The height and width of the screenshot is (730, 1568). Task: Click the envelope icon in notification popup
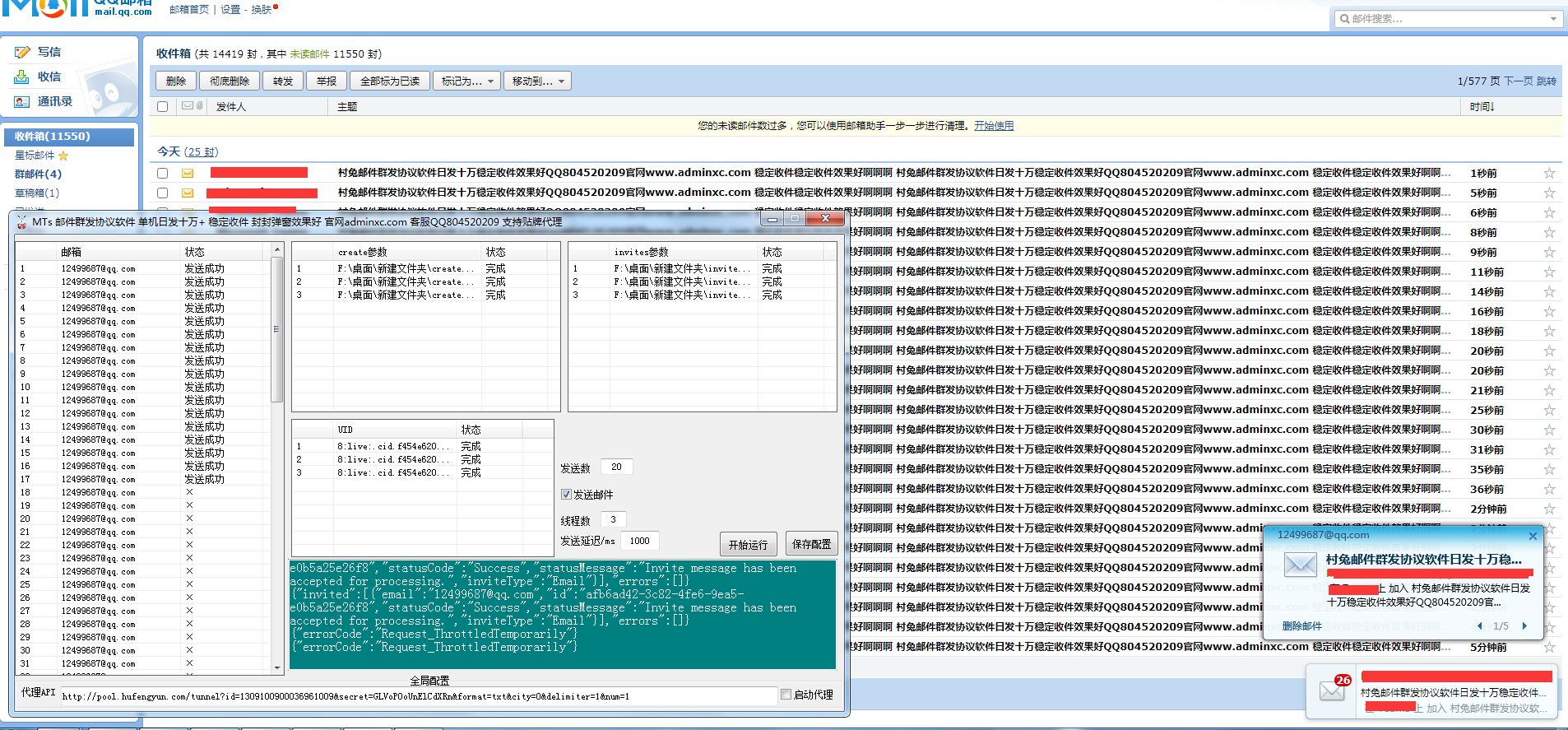tap(1301, 565)
